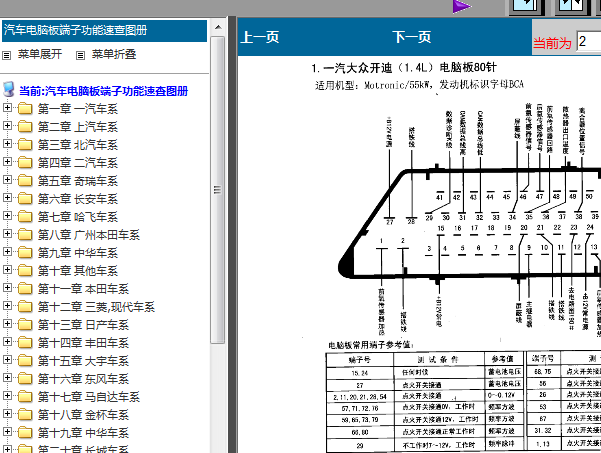Click the computer icon beside 当前:汽车电脑板端子功能速查图册
The height and width of the screenshot is (453, 601).
pos(9,90)
